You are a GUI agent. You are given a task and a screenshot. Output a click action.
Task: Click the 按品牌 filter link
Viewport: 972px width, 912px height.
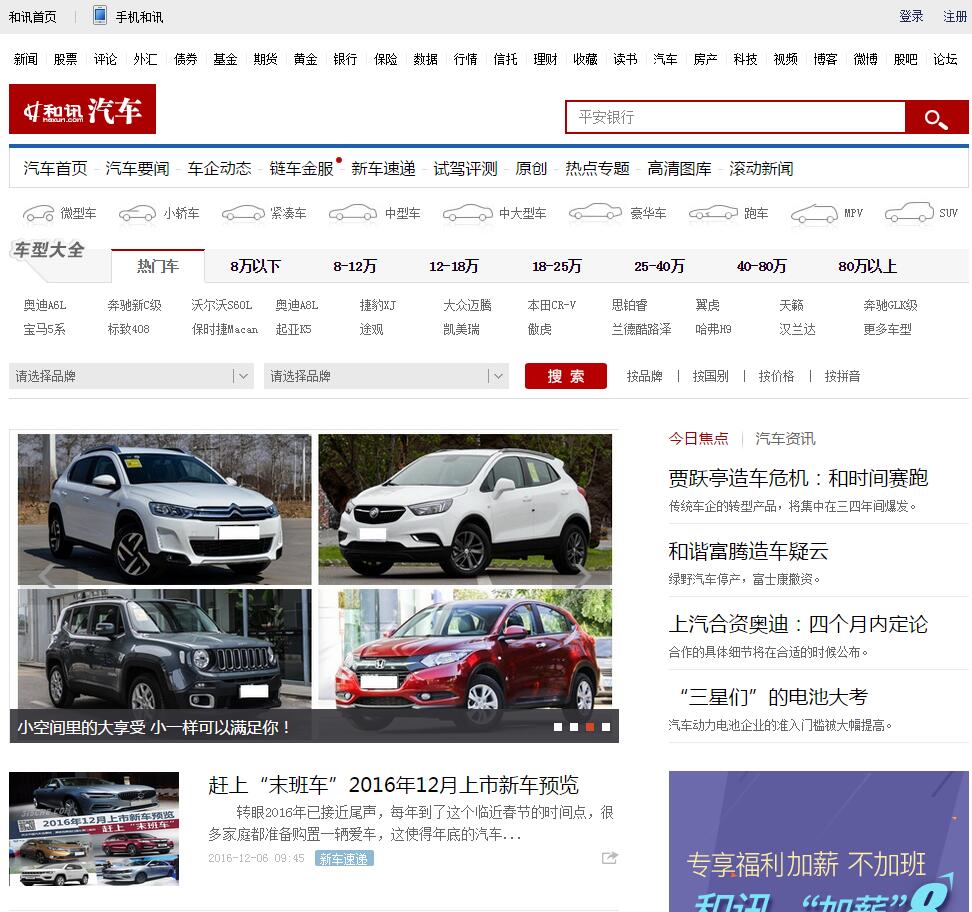644,376
